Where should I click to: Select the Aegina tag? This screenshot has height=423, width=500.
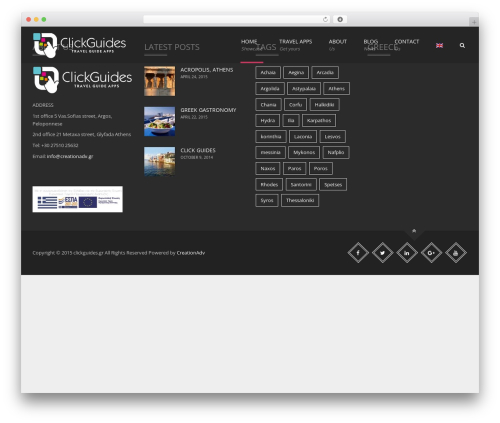pyautogui.click(x=296, y=72)
